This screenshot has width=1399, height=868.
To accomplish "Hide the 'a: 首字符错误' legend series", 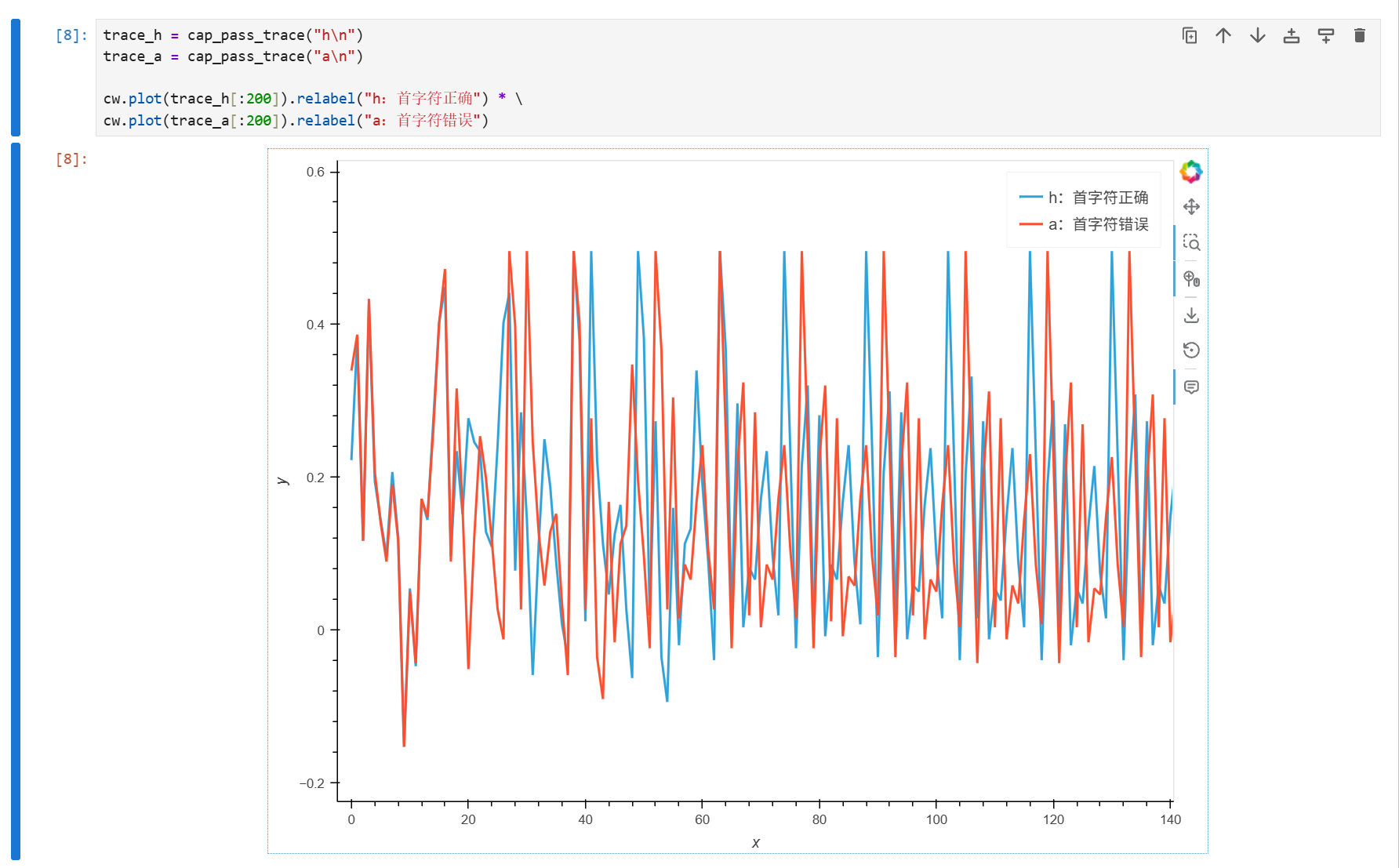I will [1084, 224].
